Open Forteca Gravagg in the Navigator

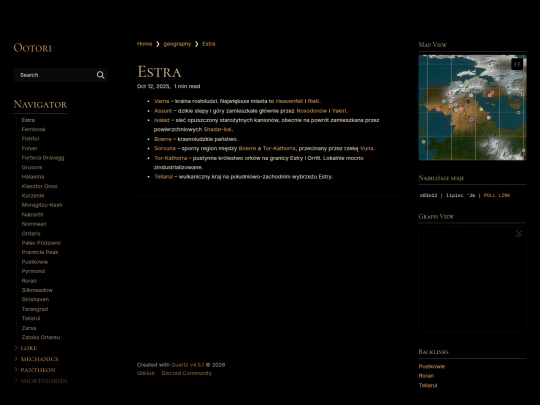(43, 157)
